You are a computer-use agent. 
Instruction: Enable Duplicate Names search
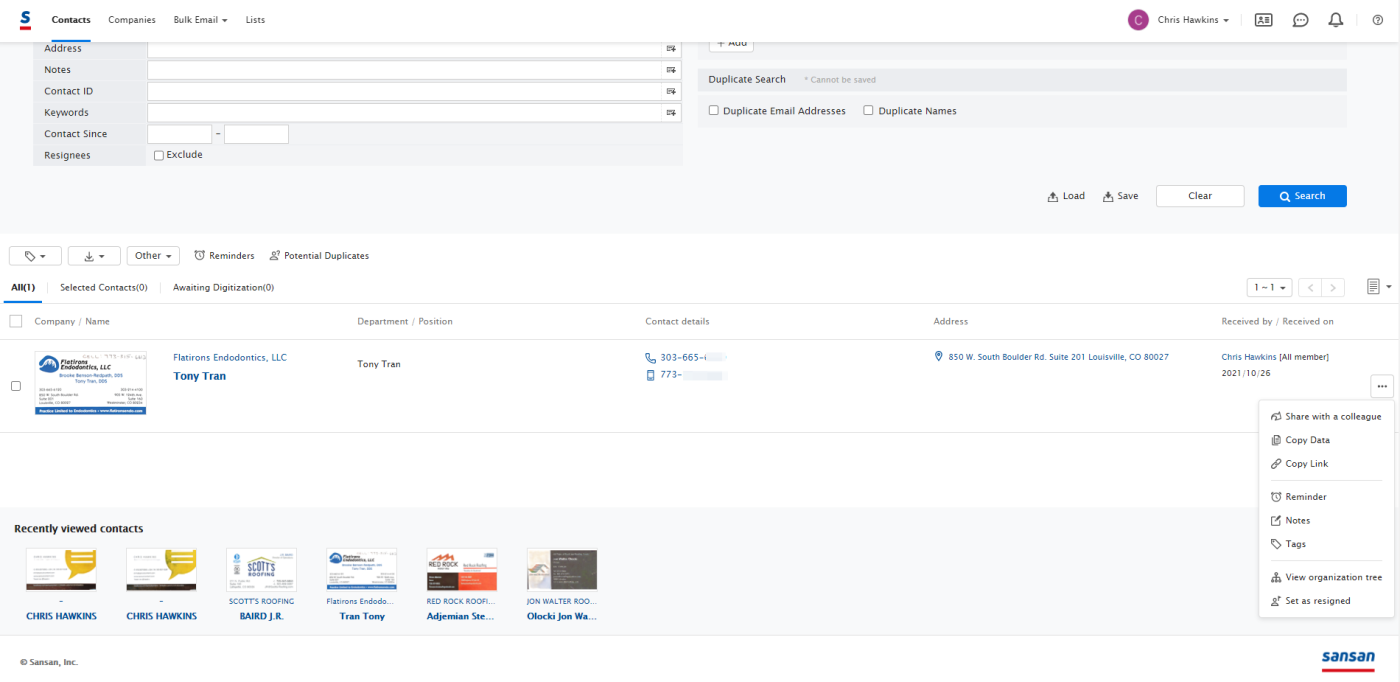click(x=869, y=111)
